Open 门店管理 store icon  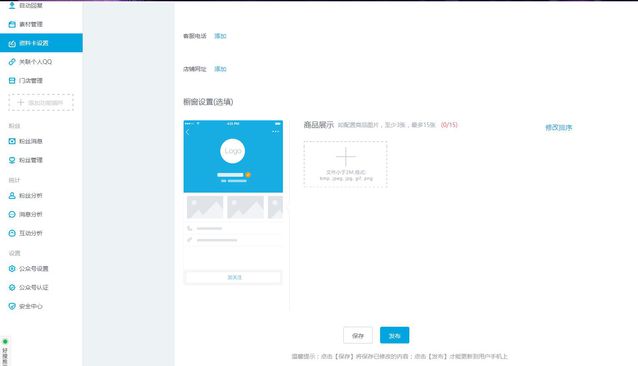coord(12,81)
